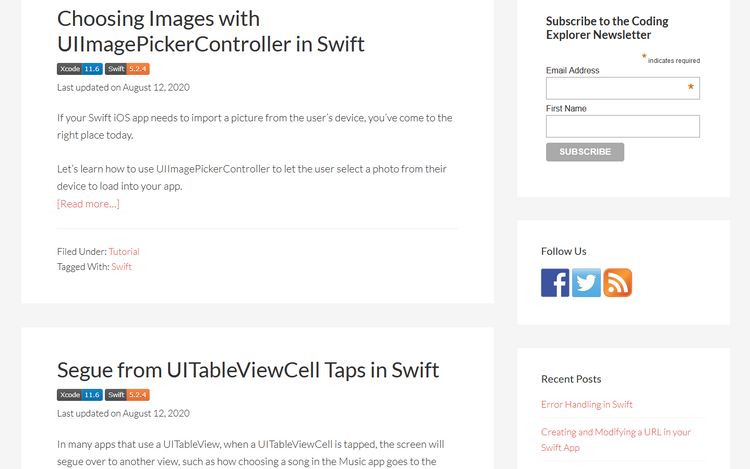The height and width of the screenshot is (469, 750).
Task: Click Swift 5.2.4 badge under UIImagePickerController post
Action: [x=127, y=69]
